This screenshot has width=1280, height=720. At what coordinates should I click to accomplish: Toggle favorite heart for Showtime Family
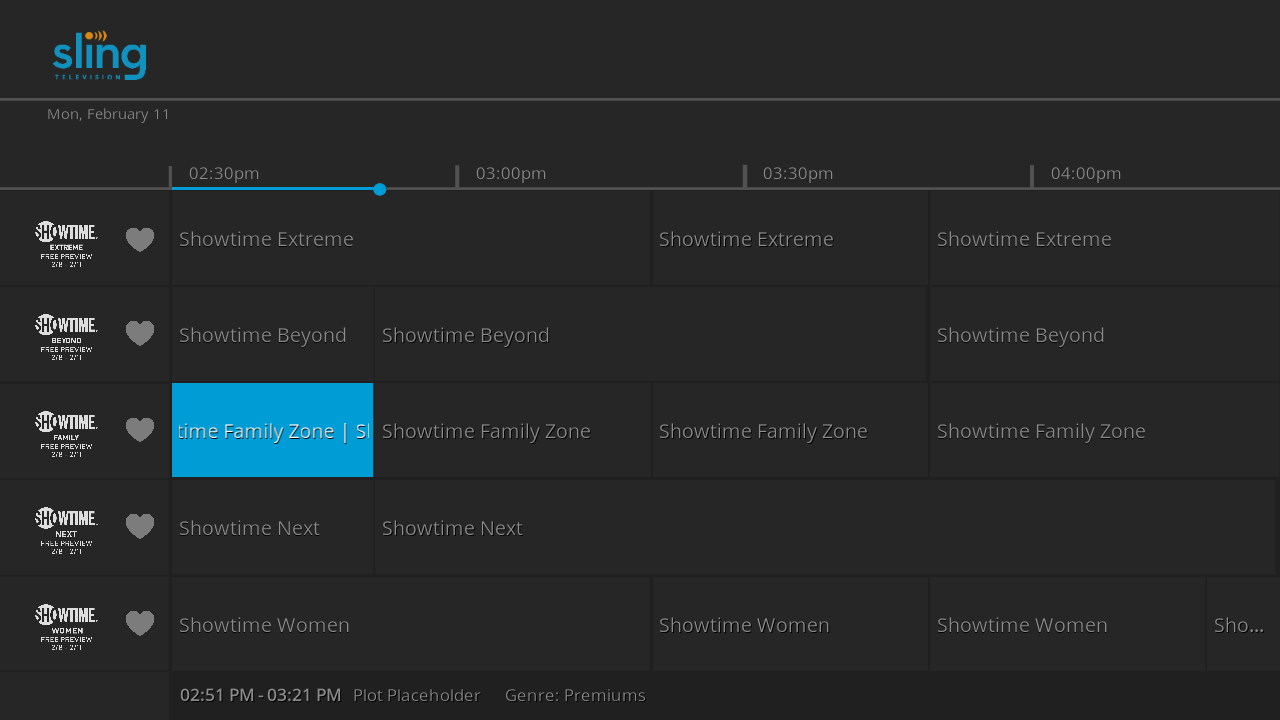tap(140, 430)
